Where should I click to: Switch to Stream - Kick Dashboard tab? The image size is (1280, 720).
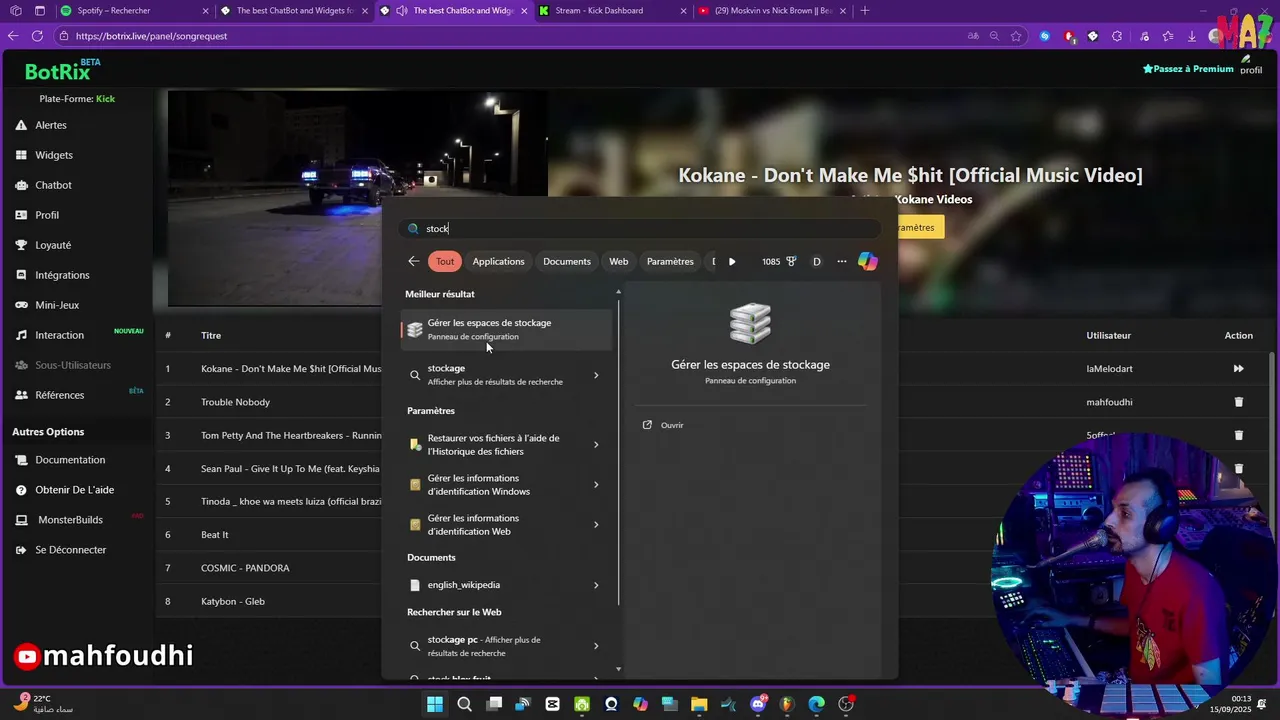click(612, 11)
